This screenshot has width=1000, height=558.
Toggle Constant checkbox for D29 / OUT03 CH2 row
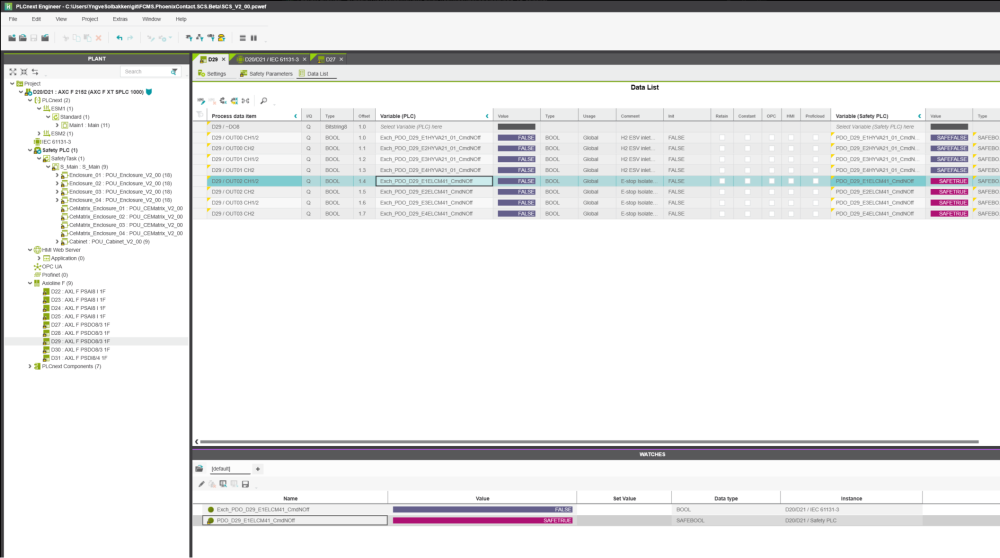click(746, 214)
